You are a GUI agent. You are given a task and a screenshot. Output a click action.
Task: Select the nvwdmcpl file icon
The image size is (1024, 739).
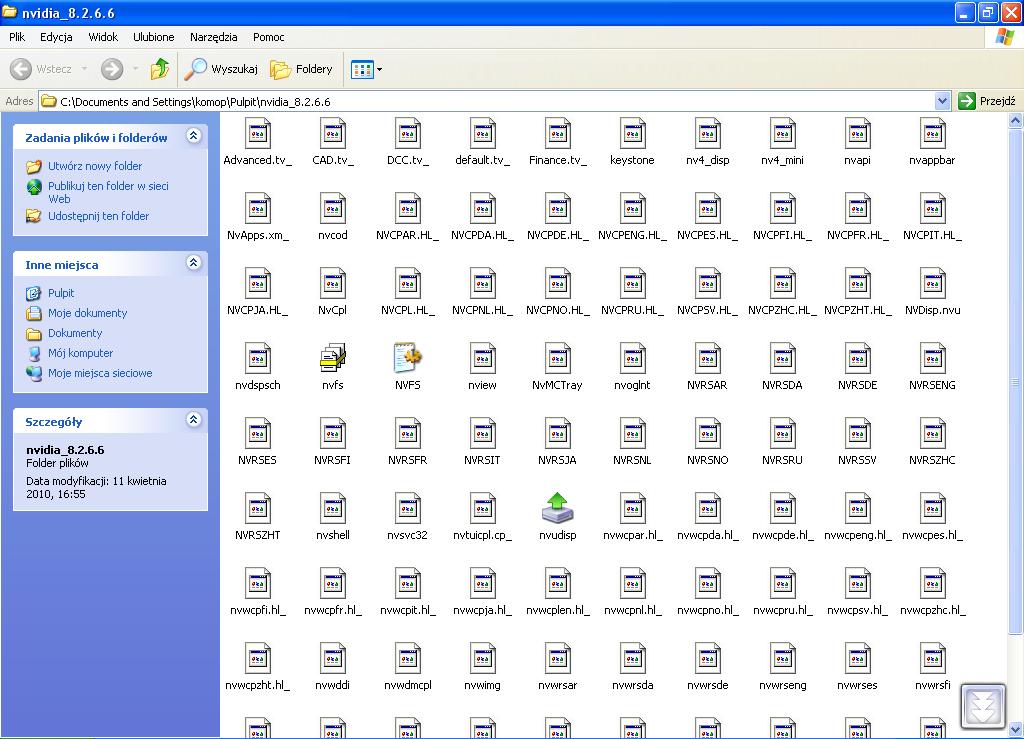(x=408, y=659)
